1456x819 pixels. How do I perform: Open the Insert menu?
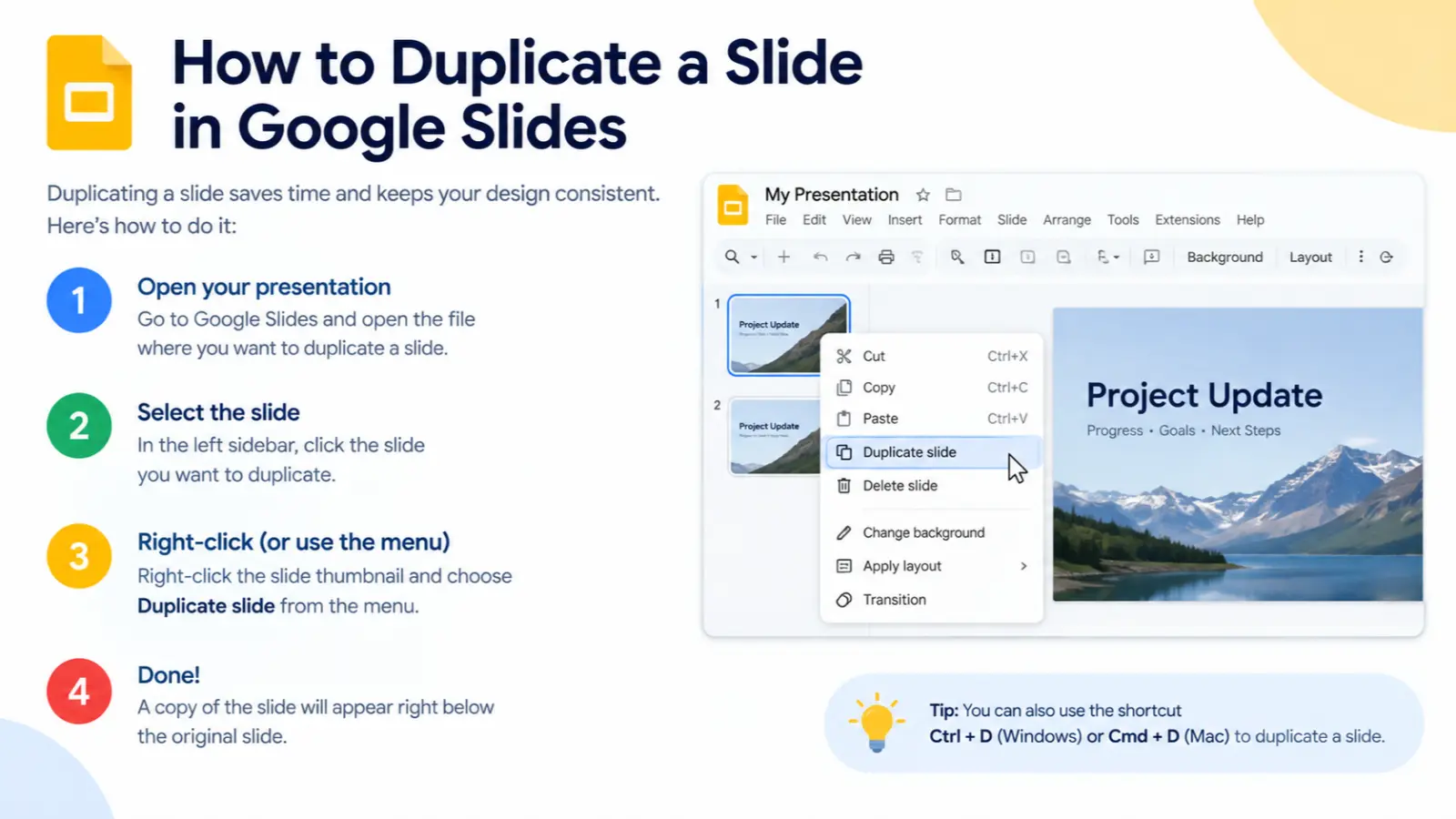pos(905,220)
